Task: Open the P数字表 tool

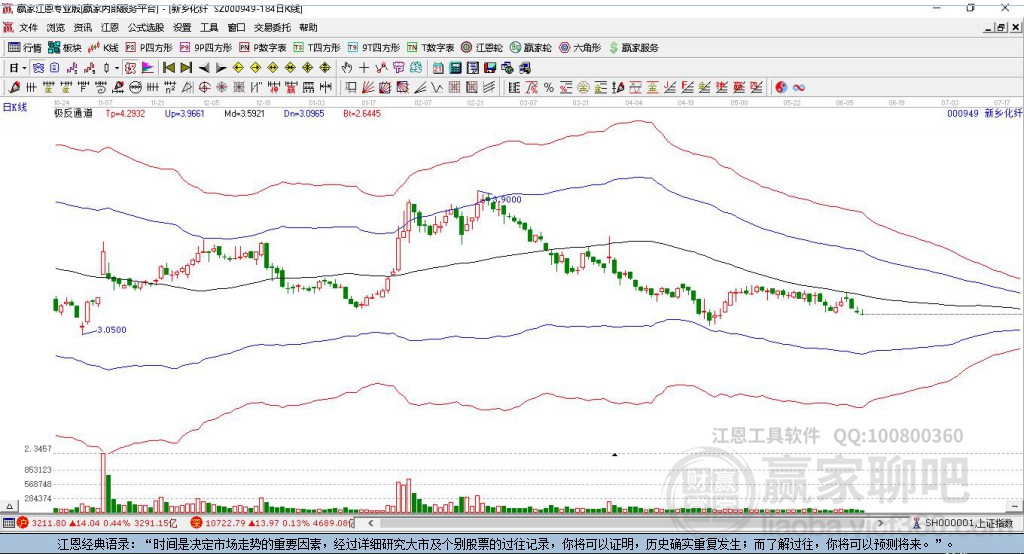Action: [x=263, y=48]
